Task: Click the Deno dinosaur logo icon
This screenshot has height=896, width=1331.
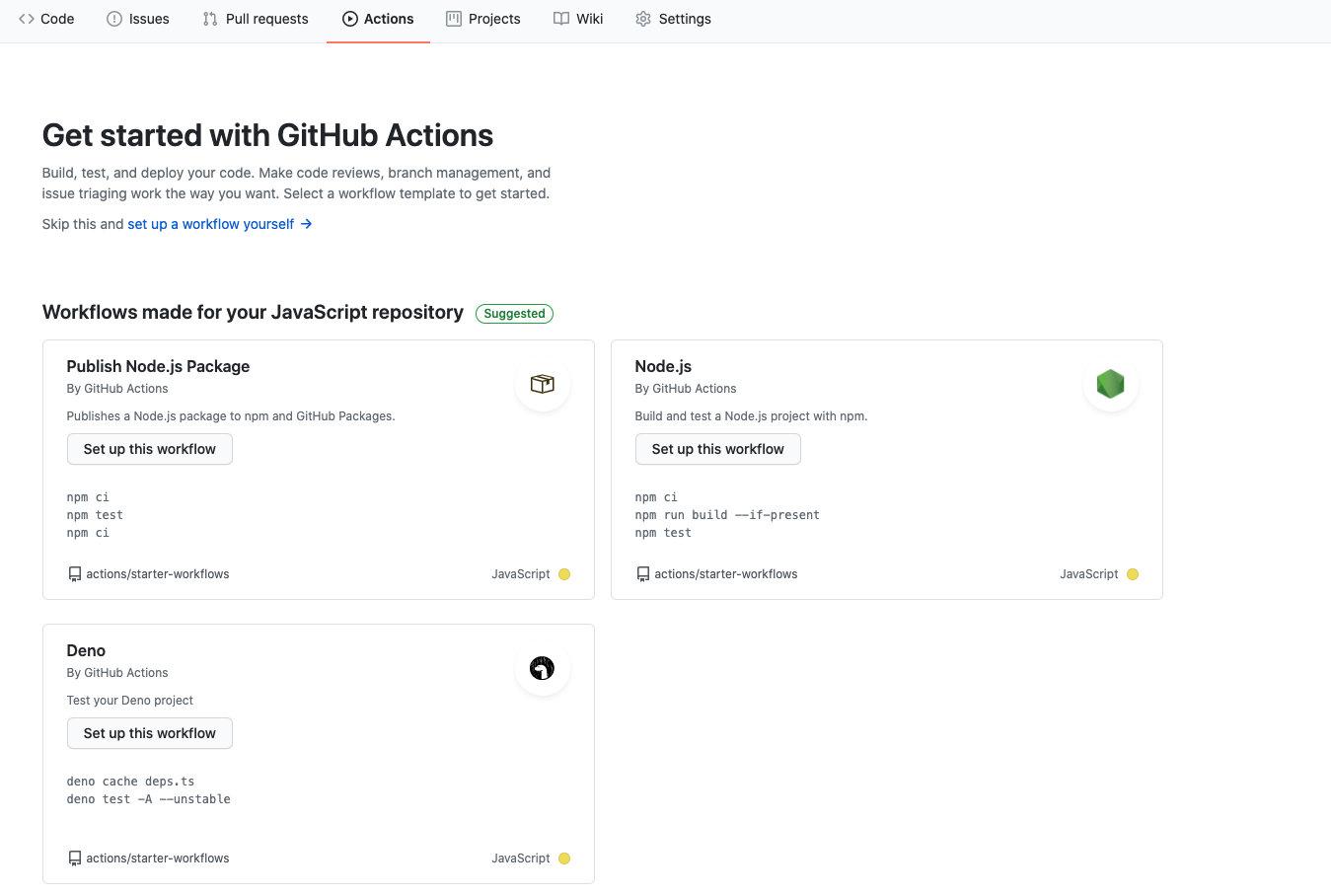Action: [x=542, y=668]
